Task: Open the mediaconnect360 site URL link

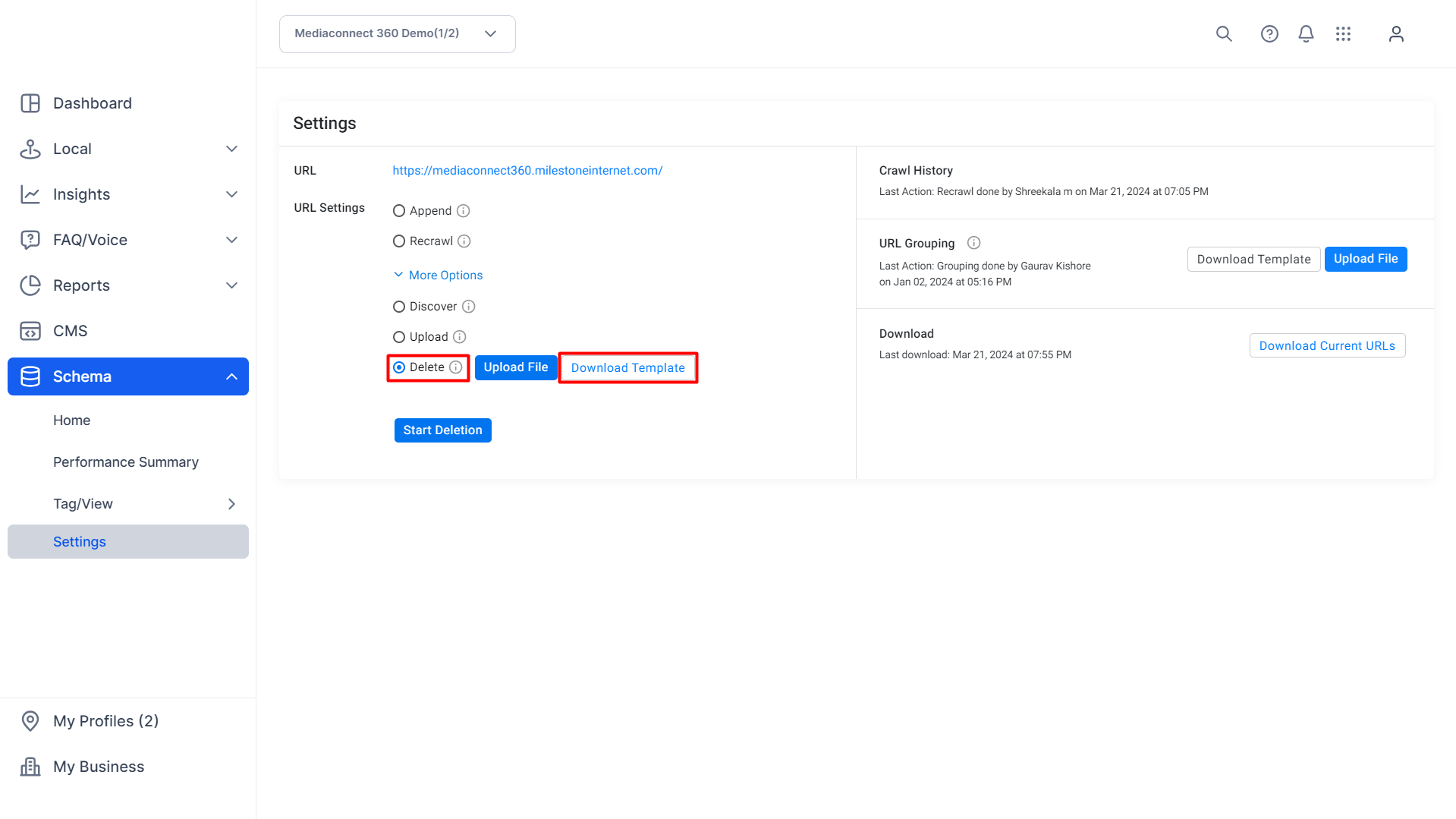Action: click(x=527, y=171)
